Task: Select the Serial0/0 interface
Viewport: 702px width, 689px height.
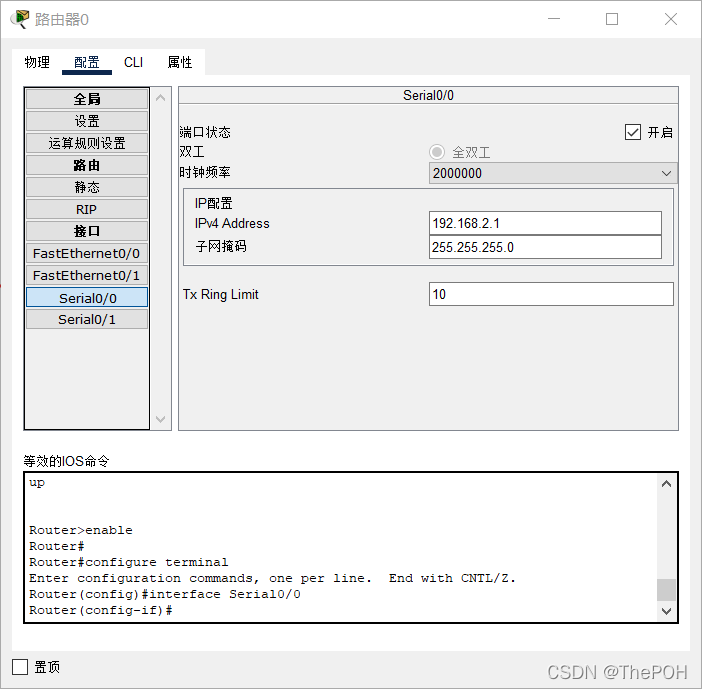Action: tap(87, 298)
